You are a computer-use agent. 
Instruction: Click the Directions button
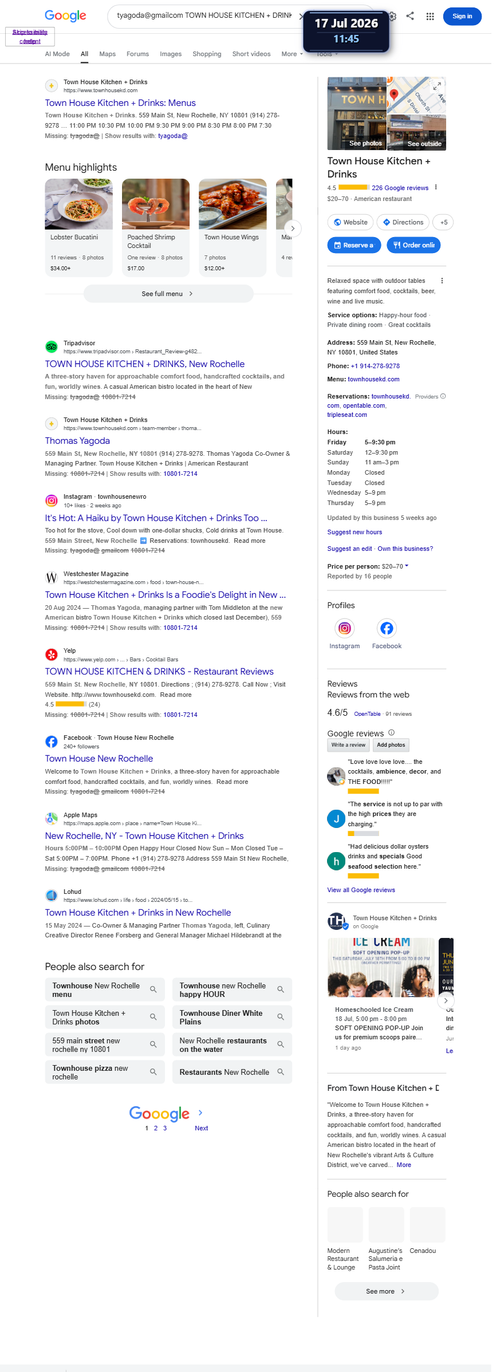(x=403, y=222)
